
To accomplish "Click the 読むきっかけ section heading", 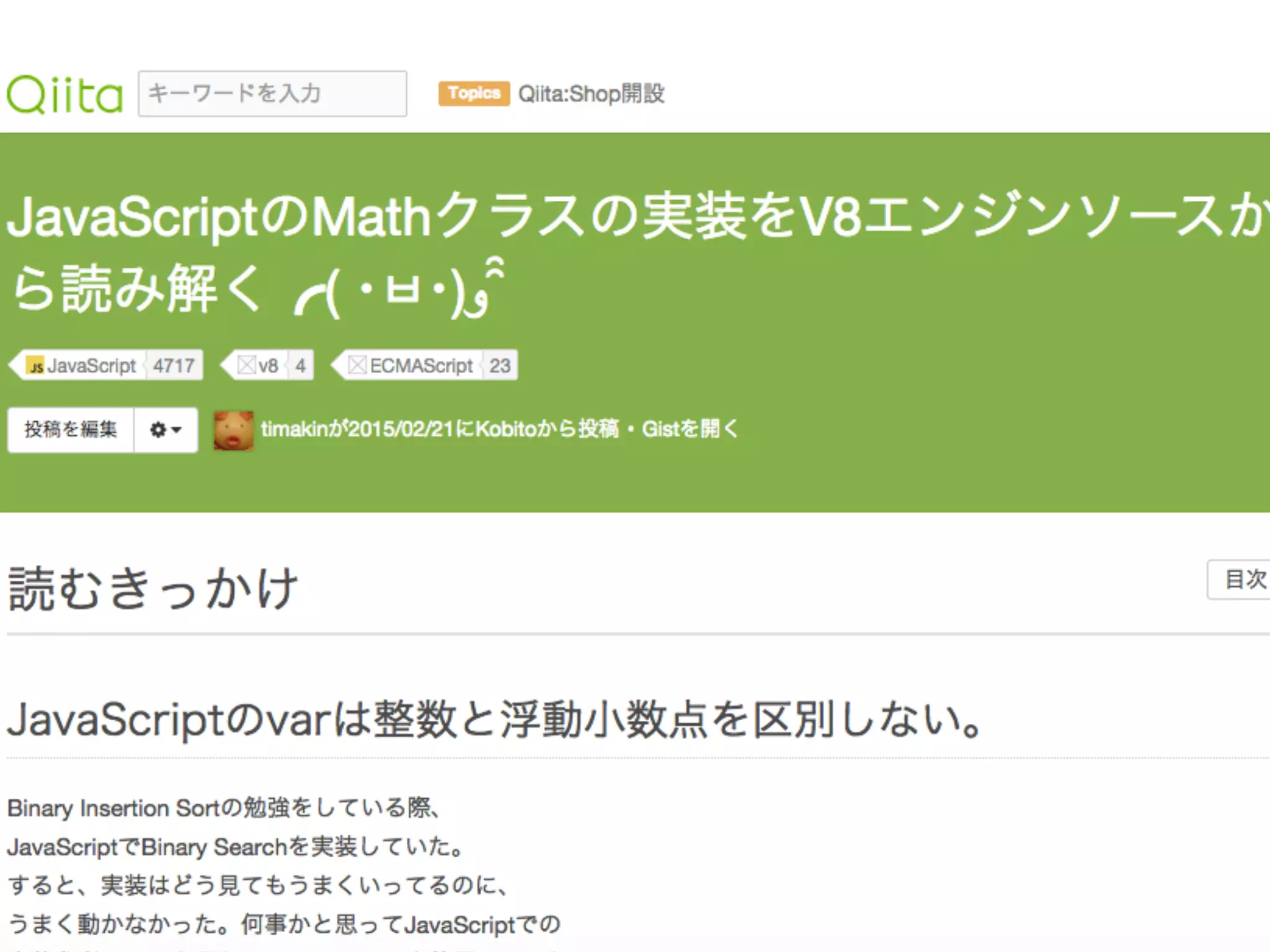I will pyautogui.click(x=153, y=589).
